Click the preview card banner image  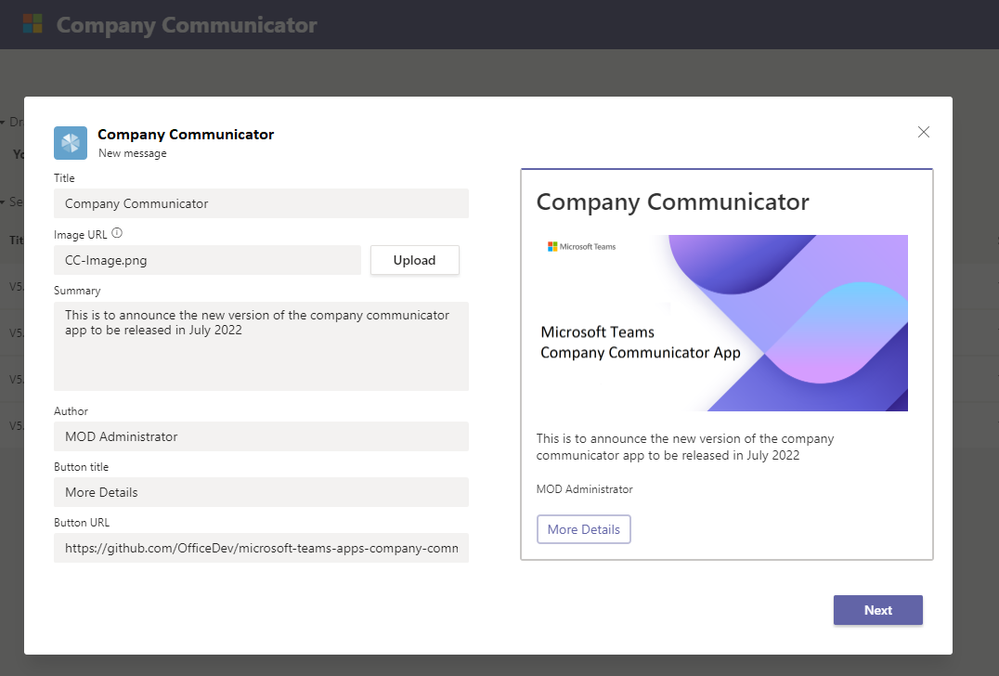[x=722, y=323]
